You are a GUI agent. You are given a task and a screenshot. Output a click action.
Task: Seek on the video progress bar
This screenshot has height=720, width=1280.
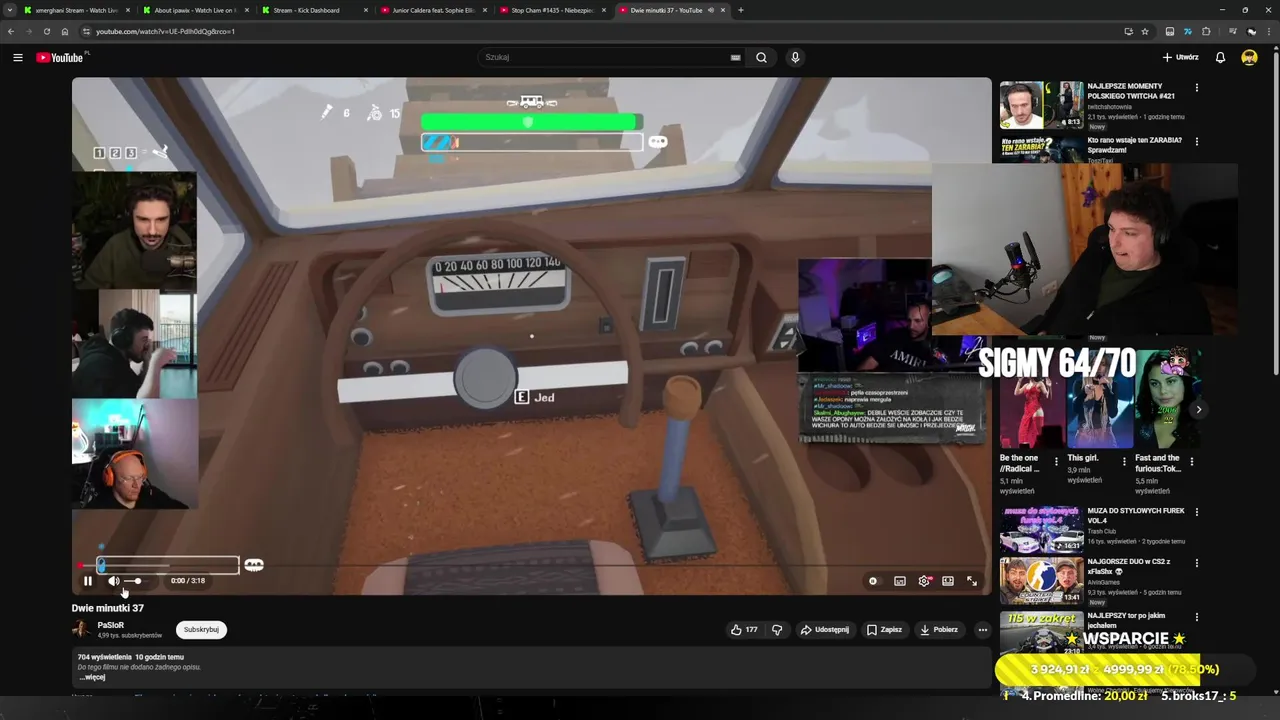point(531,566)
